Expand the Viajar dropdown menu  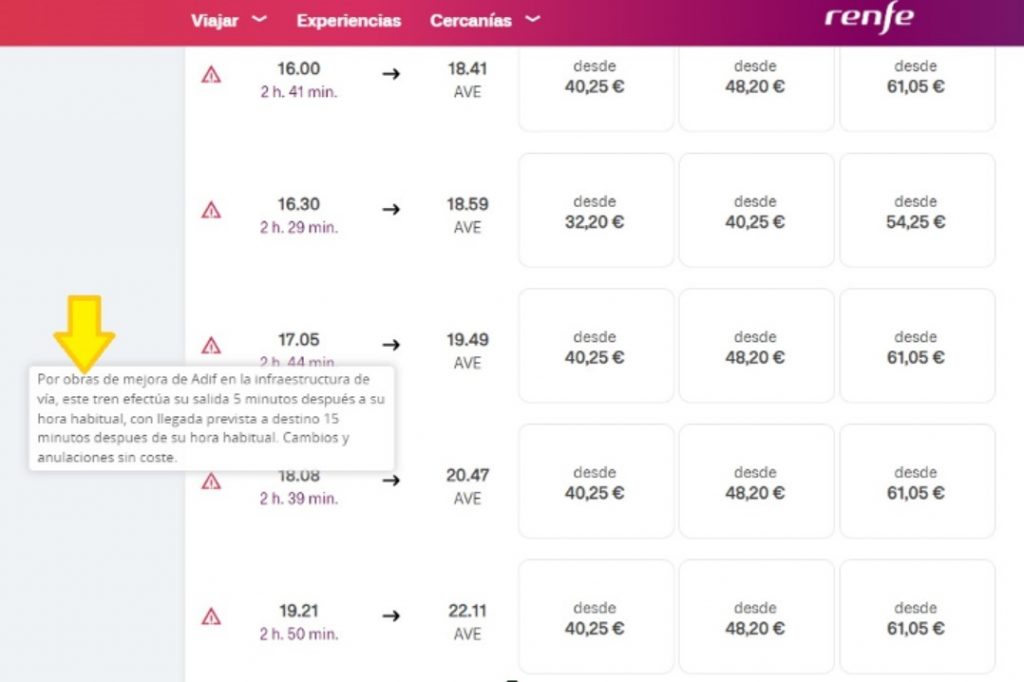point(229,20)
